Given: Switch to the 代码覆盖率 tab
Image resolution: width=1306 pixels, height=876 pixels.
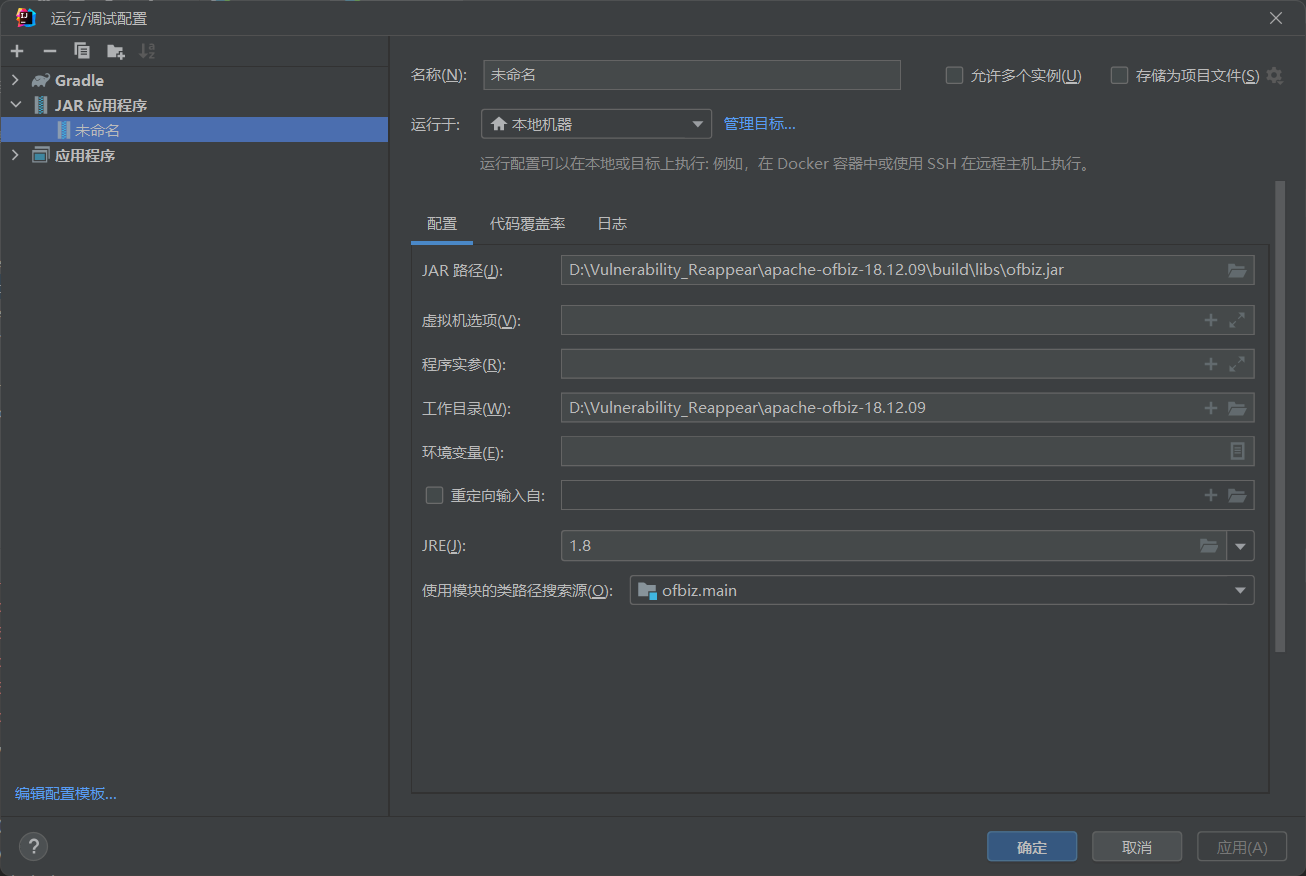Looking at the screenshot, I should coord(527,224).
